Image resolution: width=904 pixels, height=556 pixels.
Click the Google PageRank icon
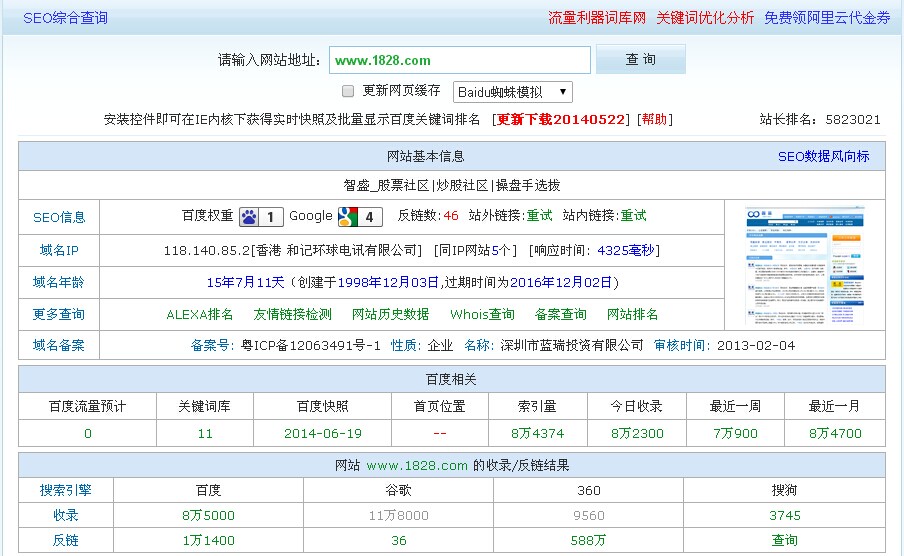(x=360, y=217)
